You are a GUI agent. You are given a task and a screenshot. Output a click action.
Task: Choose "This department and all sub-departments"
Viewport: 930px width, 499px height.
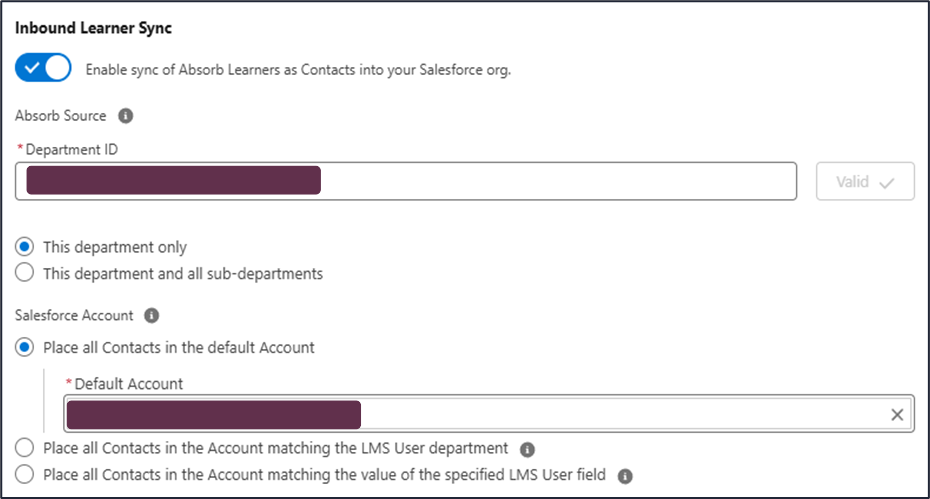point(25,273)
